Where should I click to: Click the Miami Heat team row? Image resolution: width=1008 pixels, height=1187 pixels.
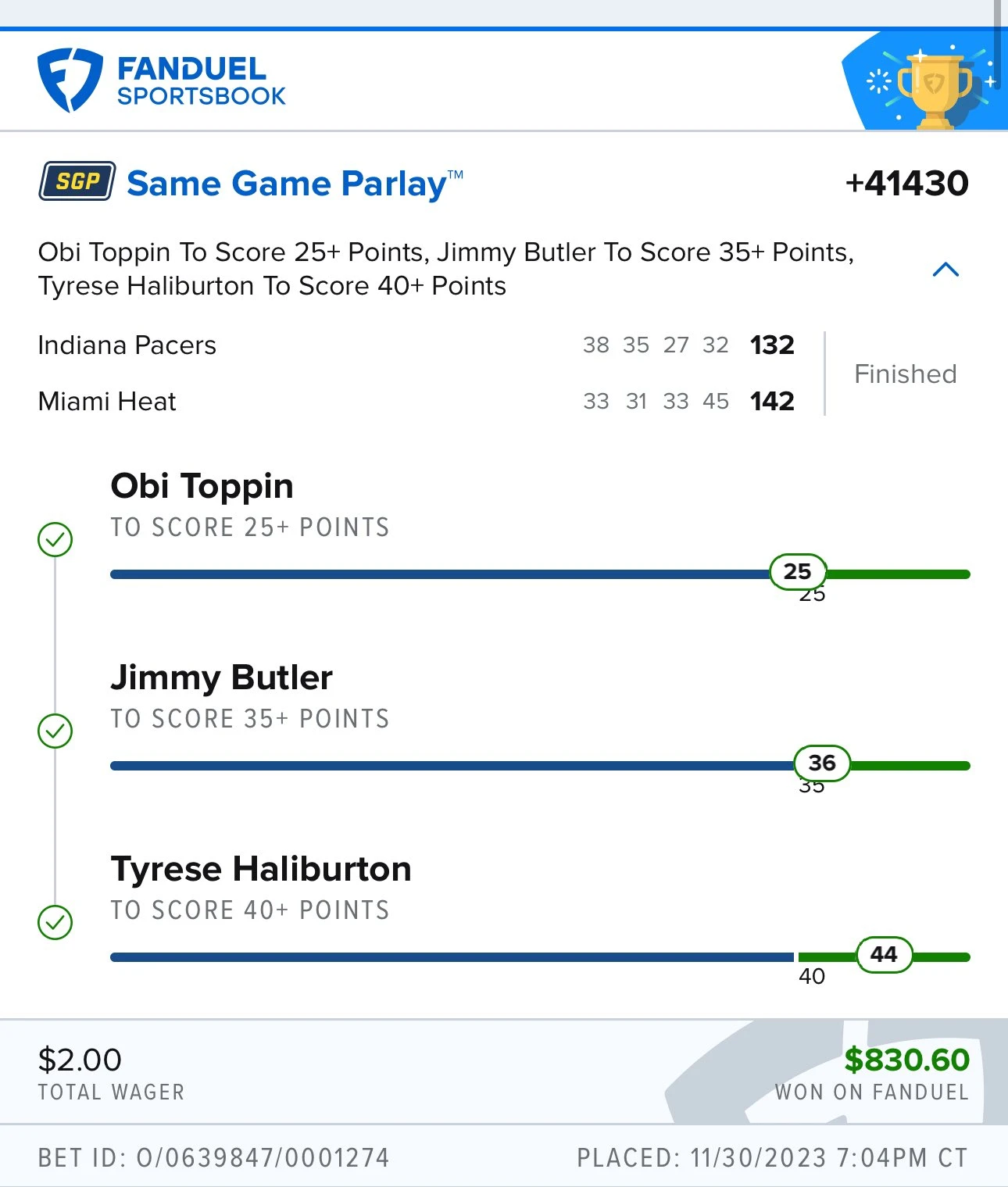pyautogui.click(x=416, y=401)
